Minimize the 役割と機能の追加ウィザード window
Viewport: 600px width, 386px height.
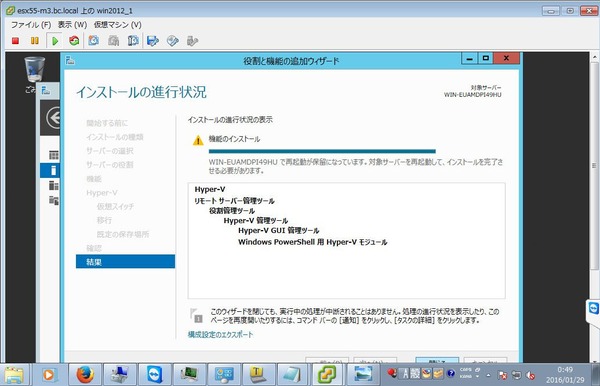point(470,59)
